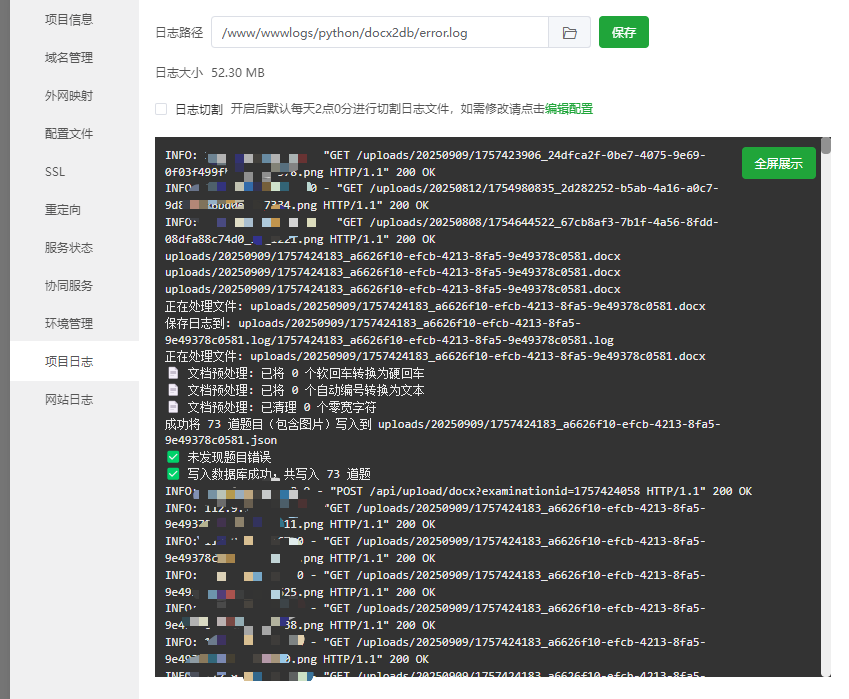Select the 项目日志 tab
Image resolution: width=849 pixels, height=699 pixels.
coord(69,362)
